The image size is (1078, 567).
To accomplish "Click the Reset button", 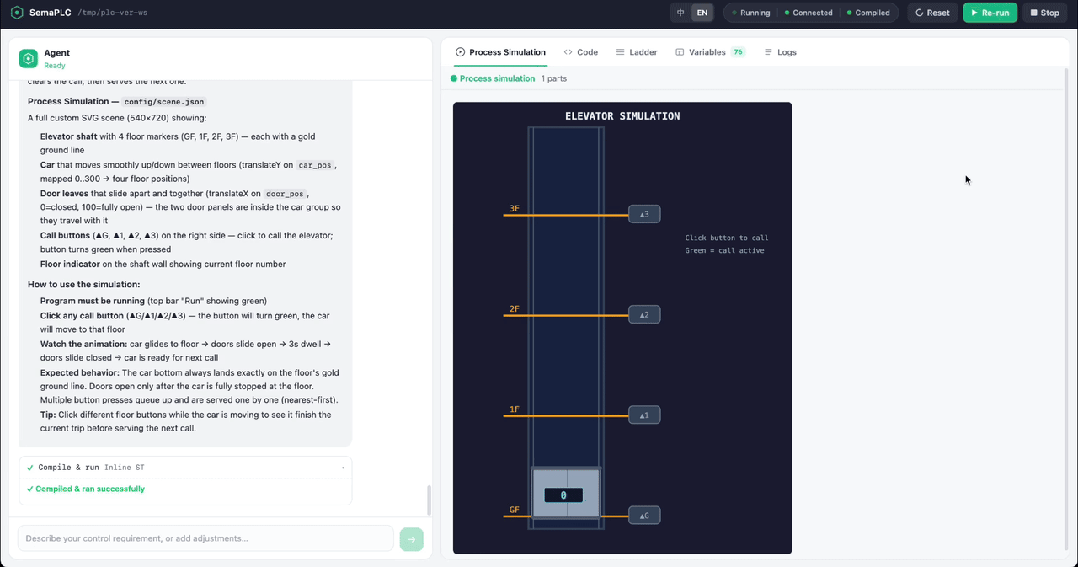I will click(932, 12).
